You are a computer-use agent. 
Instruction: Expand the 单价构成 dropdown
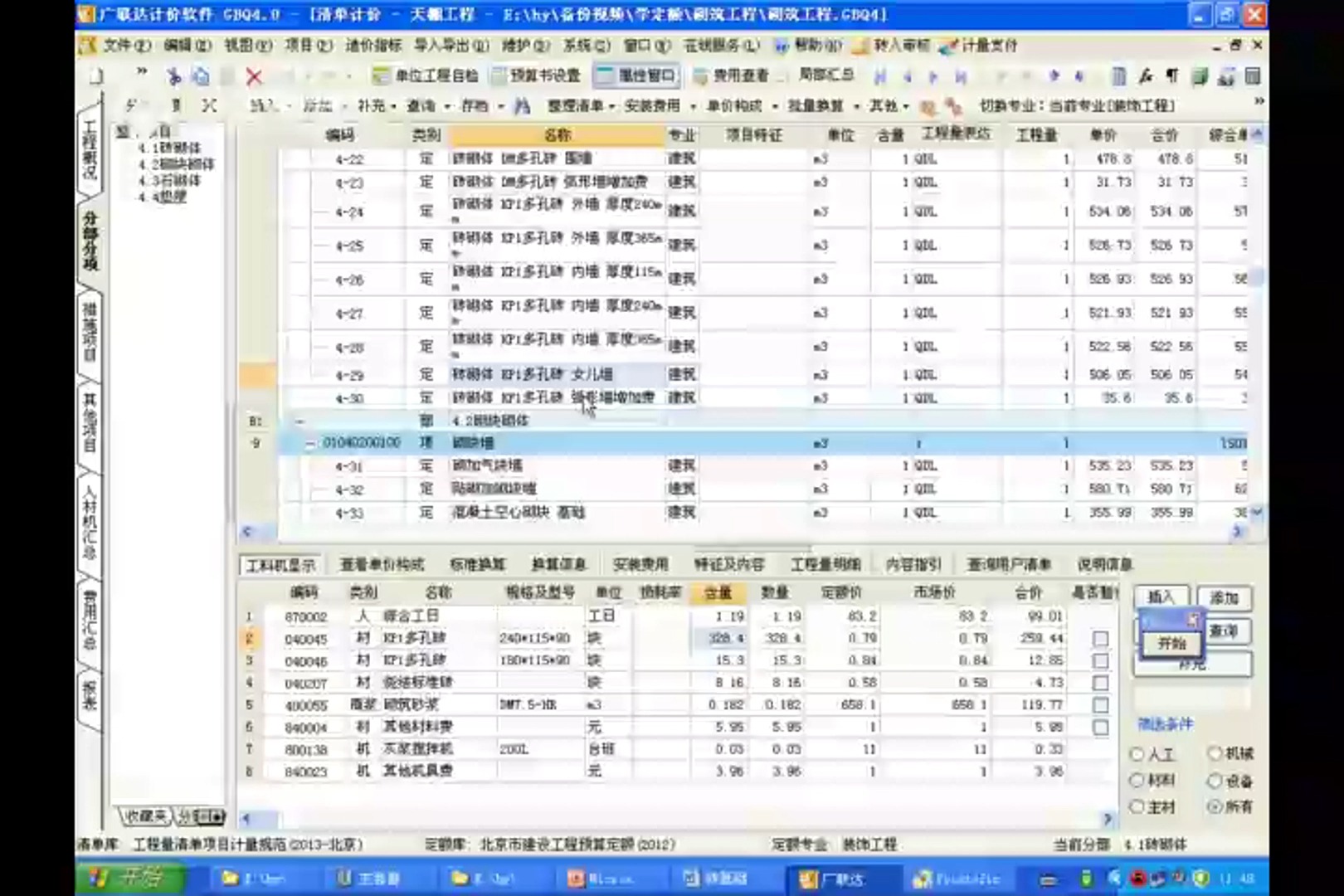[774, 106]
